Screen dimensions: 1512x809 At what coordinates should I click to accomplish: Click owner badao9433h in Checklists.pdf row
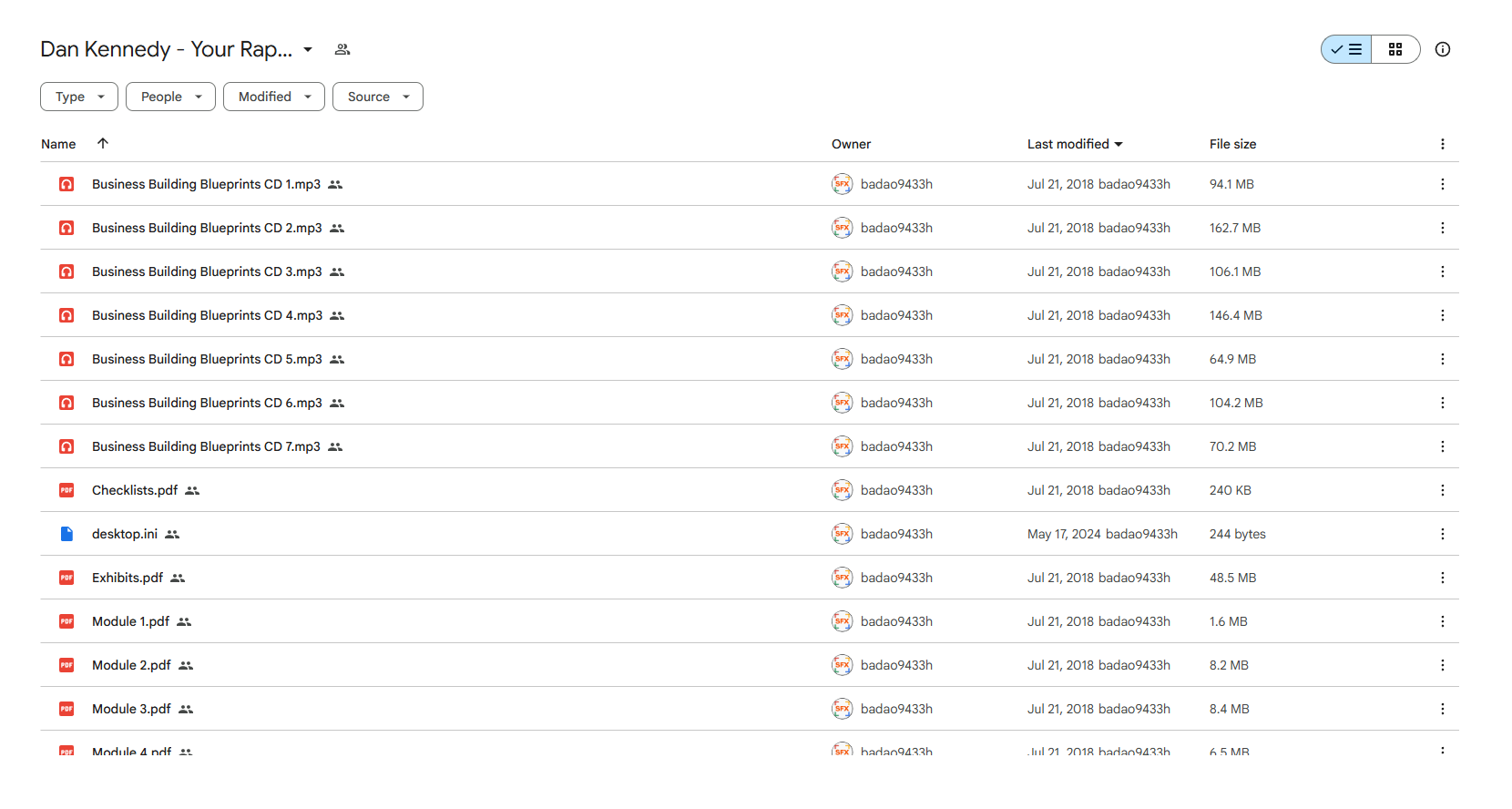pos(896,490)
